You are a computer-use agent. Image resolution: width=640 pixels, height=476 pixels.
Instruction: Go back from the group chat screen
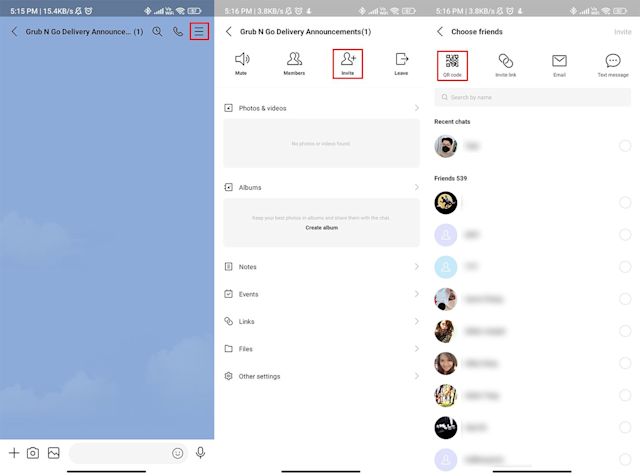coord(14,31)
